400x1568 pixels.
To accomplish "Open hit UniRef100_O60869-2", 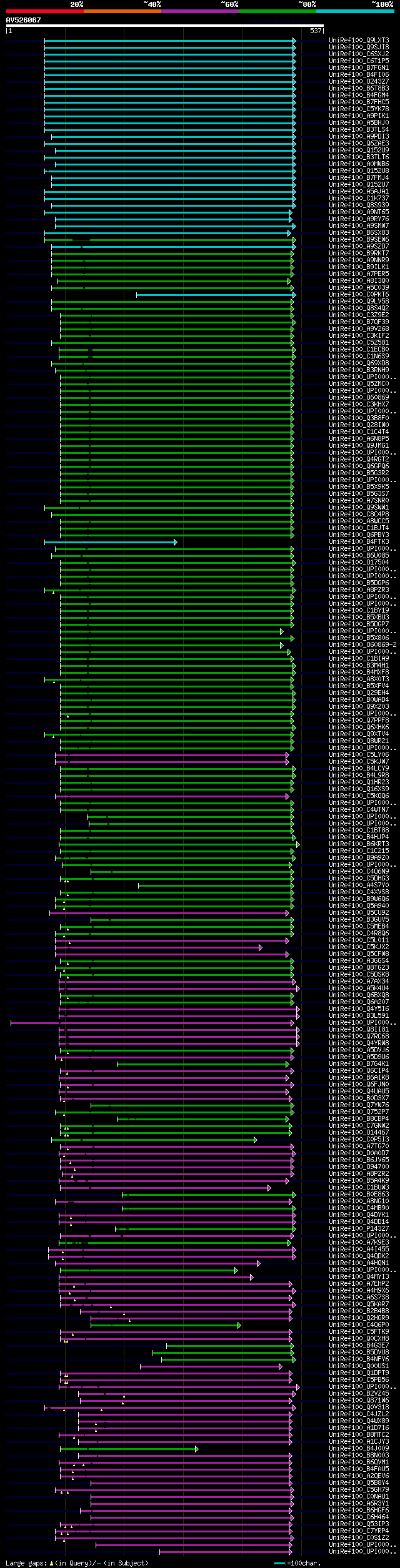I will point(362,645).
